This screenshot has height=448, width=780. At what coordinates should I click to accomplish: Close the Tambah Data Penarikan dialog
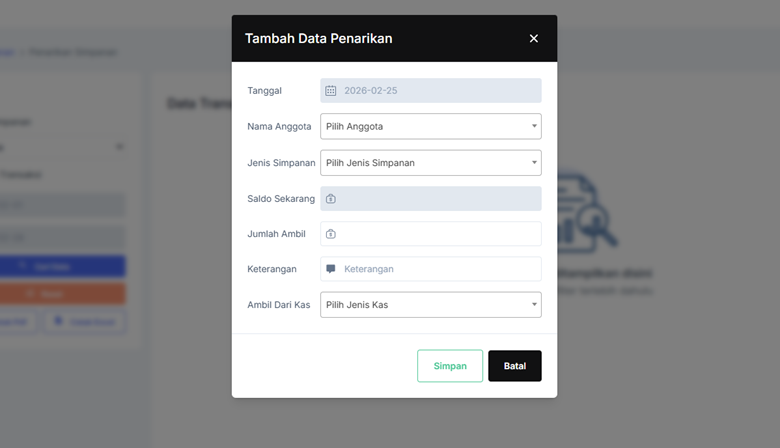coord(533,38)
